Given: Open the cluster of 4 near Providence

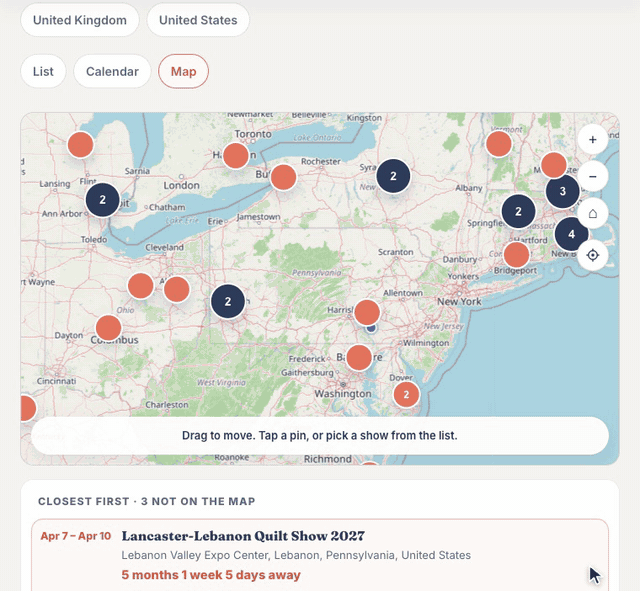Looking at the screenshot, I should [571, 234].
